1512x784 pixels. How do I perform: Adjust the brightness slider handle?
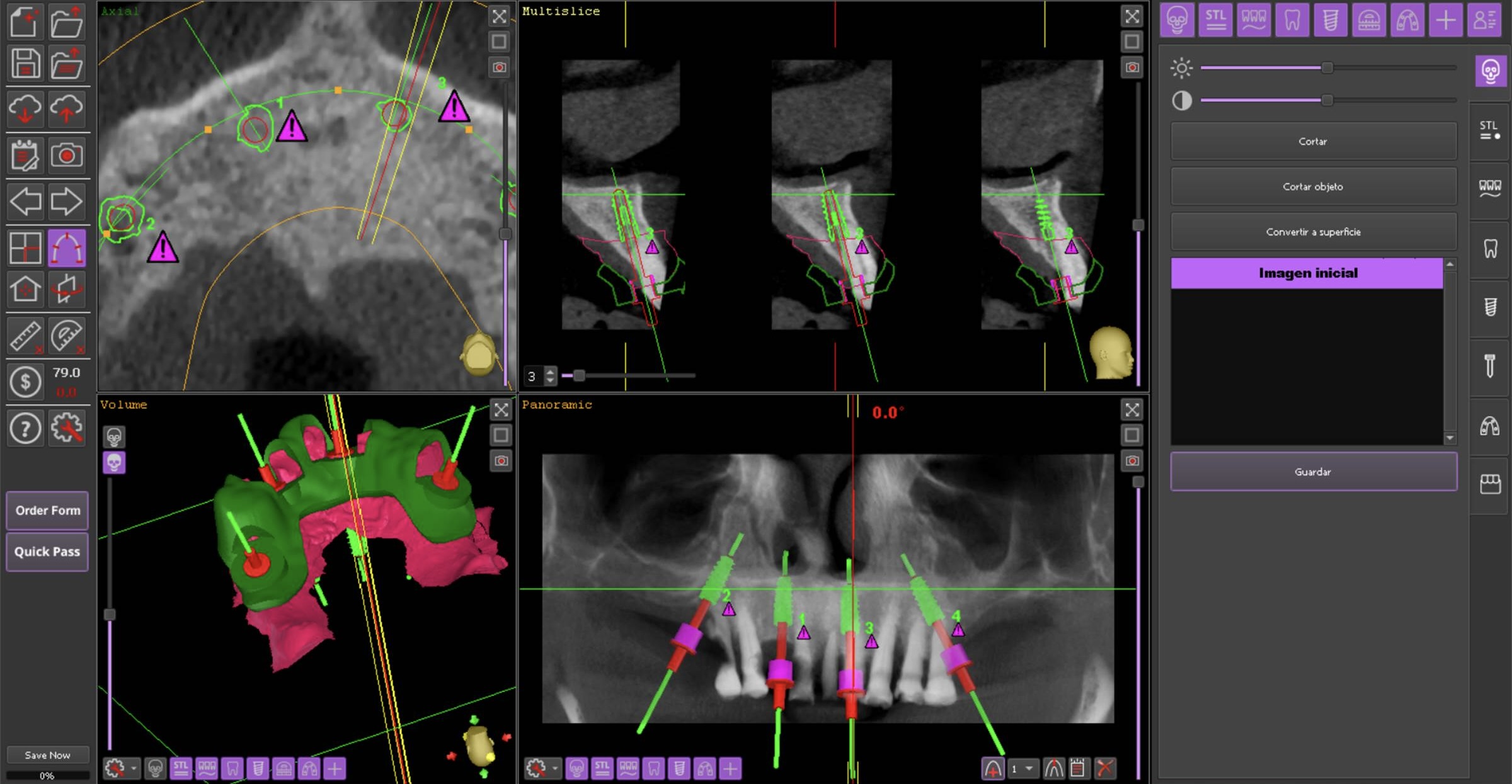[x=1327, y=67]
